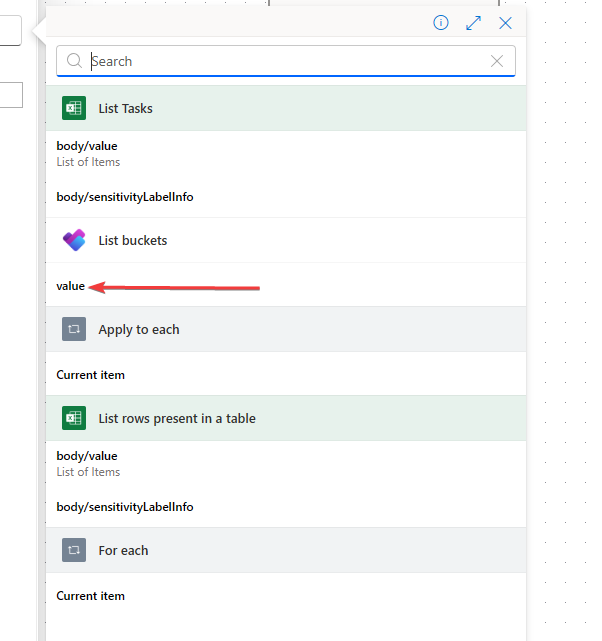Insert body/value from List rows present in a table
This screenshot has height=641, width=602.
click(87, 456)
